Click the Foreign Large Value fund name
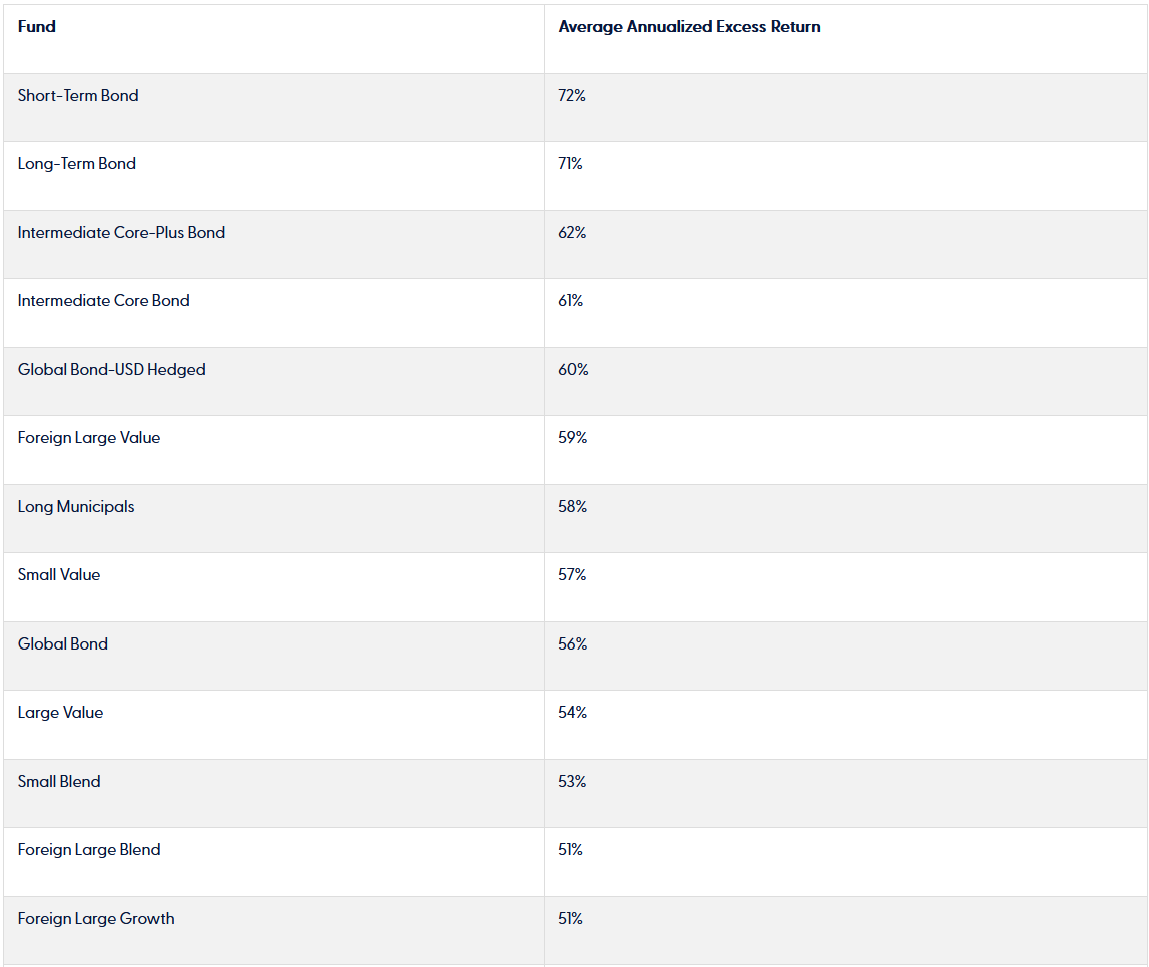The width and height of the screenshot is (1149, 967). tap(89, 438)
